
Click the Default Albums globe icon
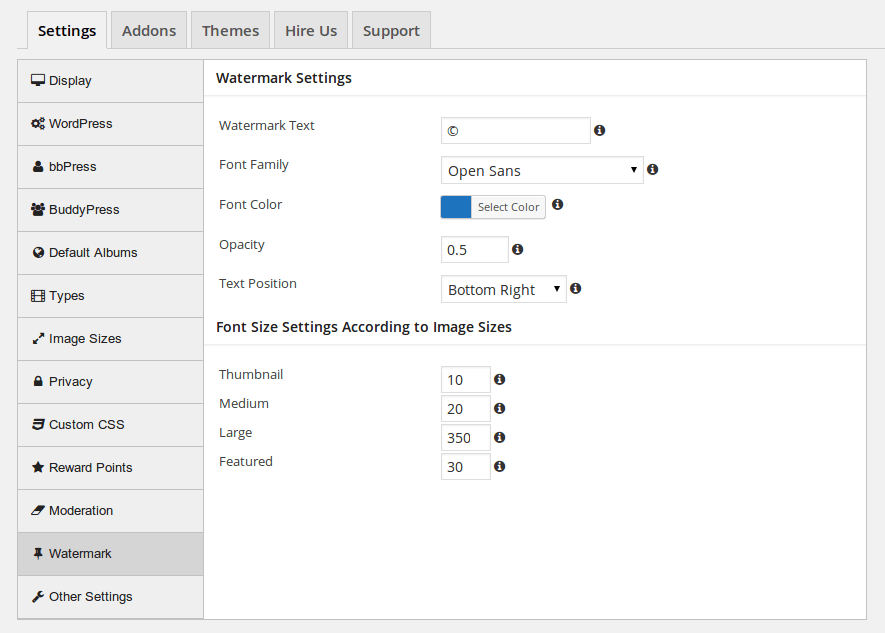38,252
